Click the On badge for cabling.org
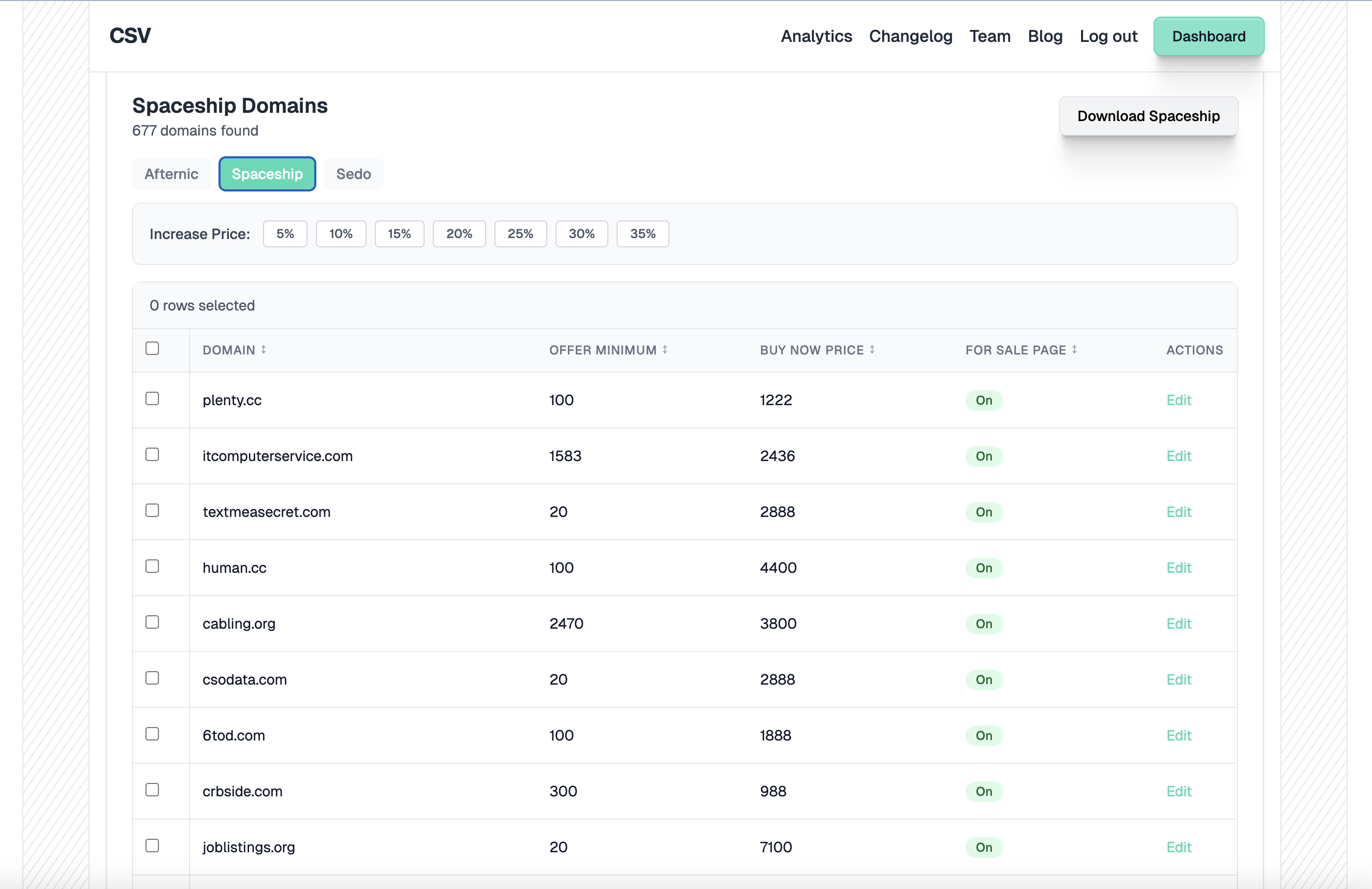Image resolution: width=1372 pixels, height=889 pixels. tap(984, 624)
